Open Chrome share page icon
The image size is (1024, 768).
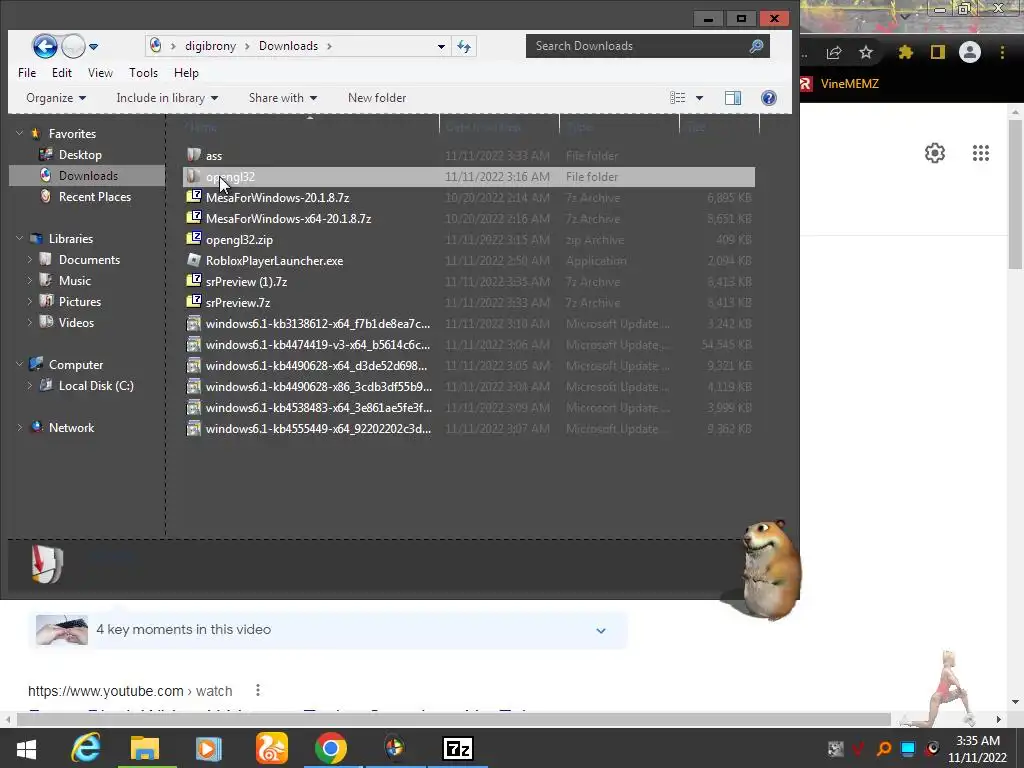tap(834, 52)
